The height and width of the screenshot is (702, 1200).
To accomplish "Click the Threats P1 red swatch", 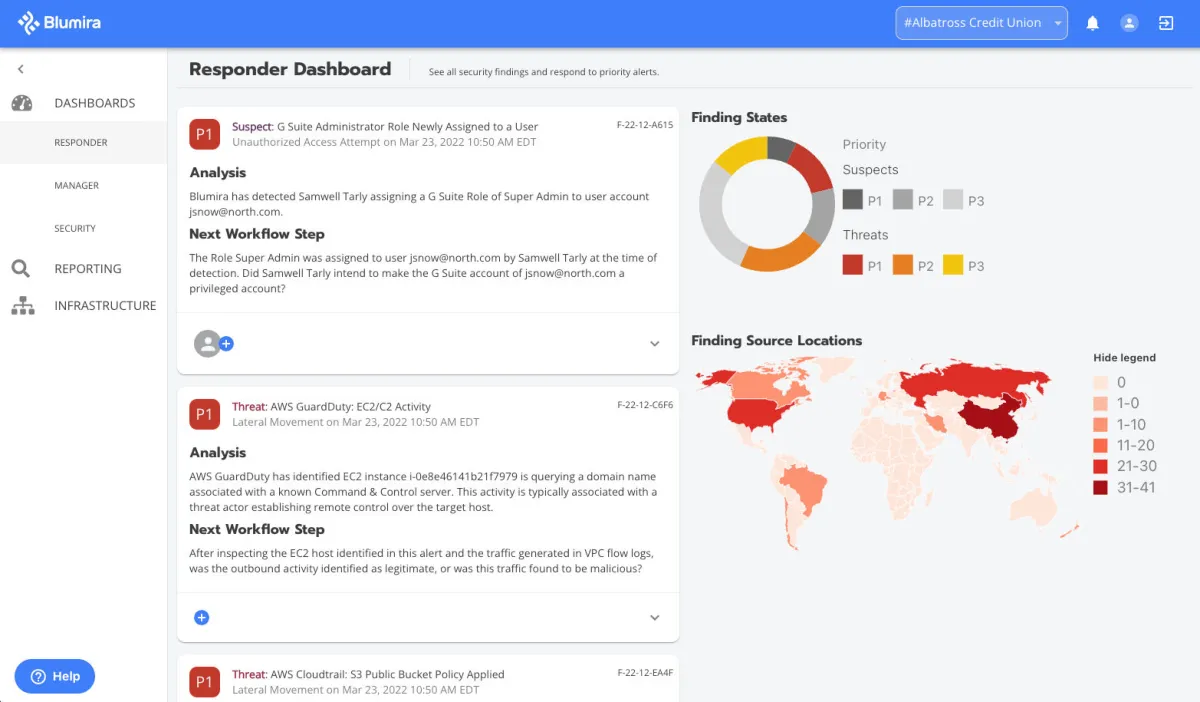I will coord(852,265).
